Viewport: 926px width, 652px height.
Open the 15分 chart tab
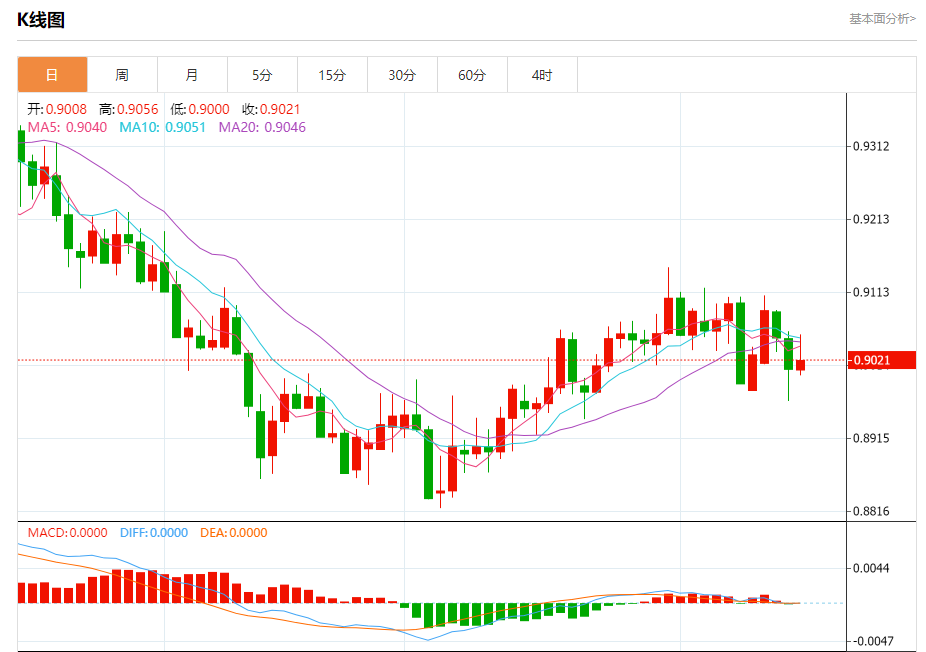[332, 75]
